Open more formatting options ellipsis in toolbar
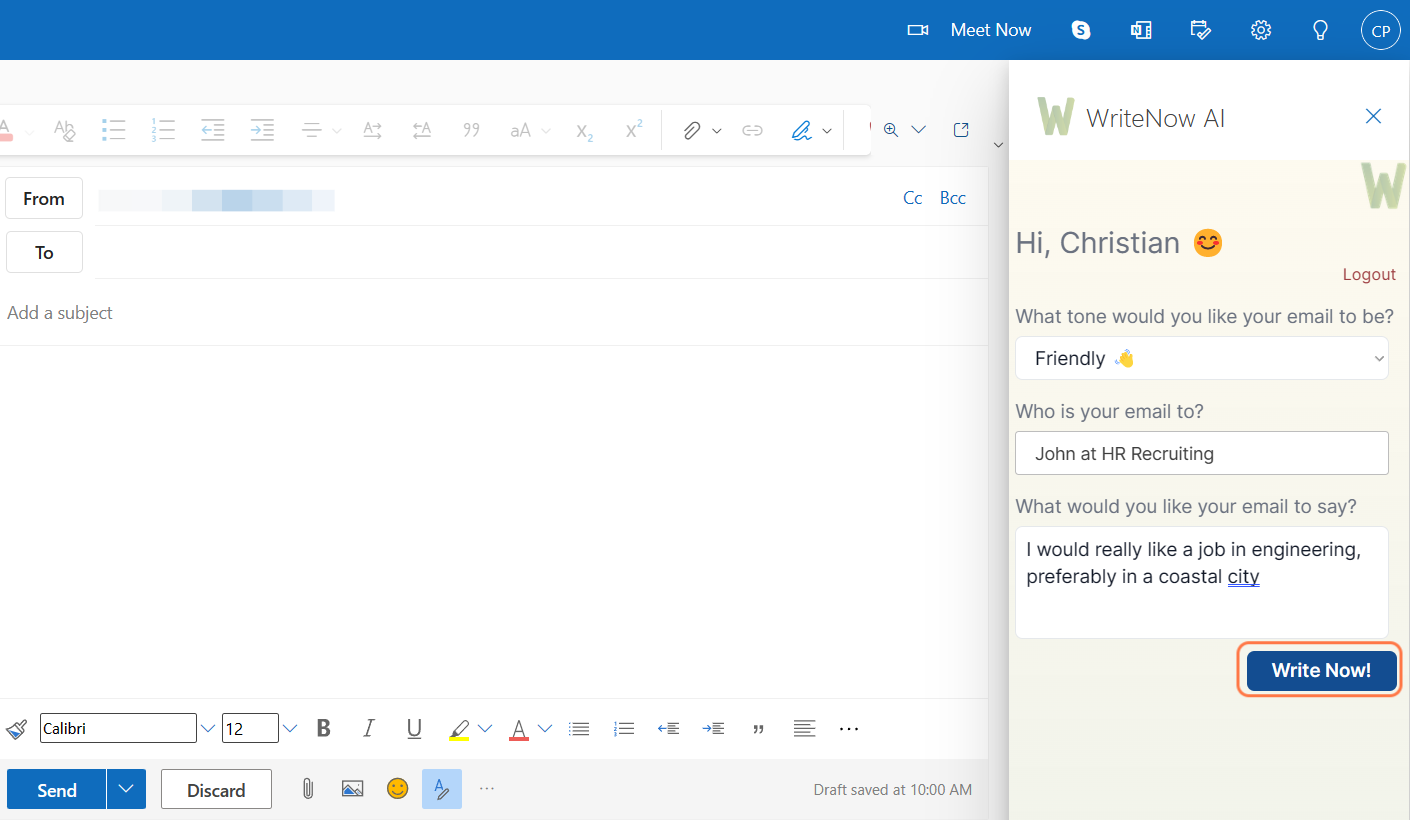Viewport: 1410px width, 820px height. coord(849,729)
